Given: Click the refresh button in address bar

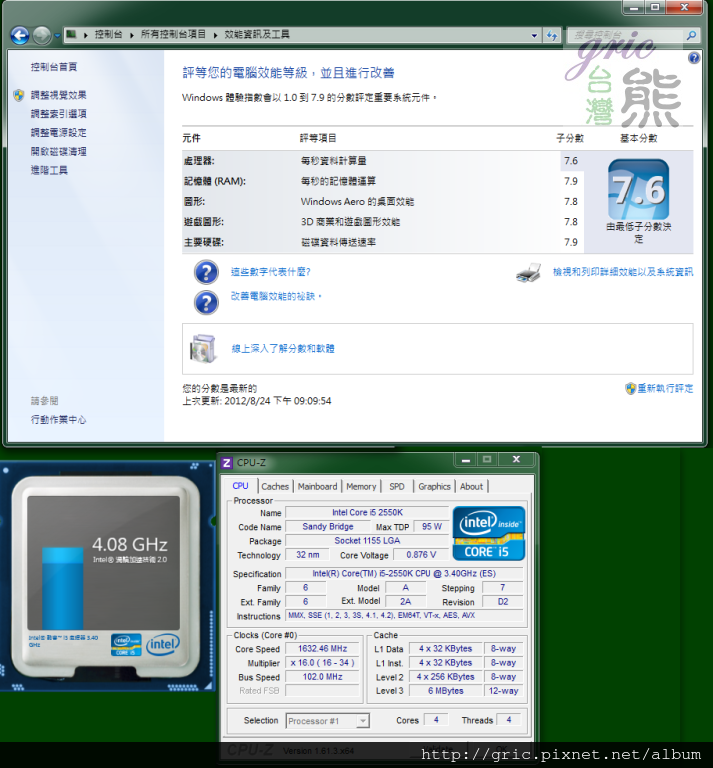Looking at the screenshot, I should click(x=552, y=35).
